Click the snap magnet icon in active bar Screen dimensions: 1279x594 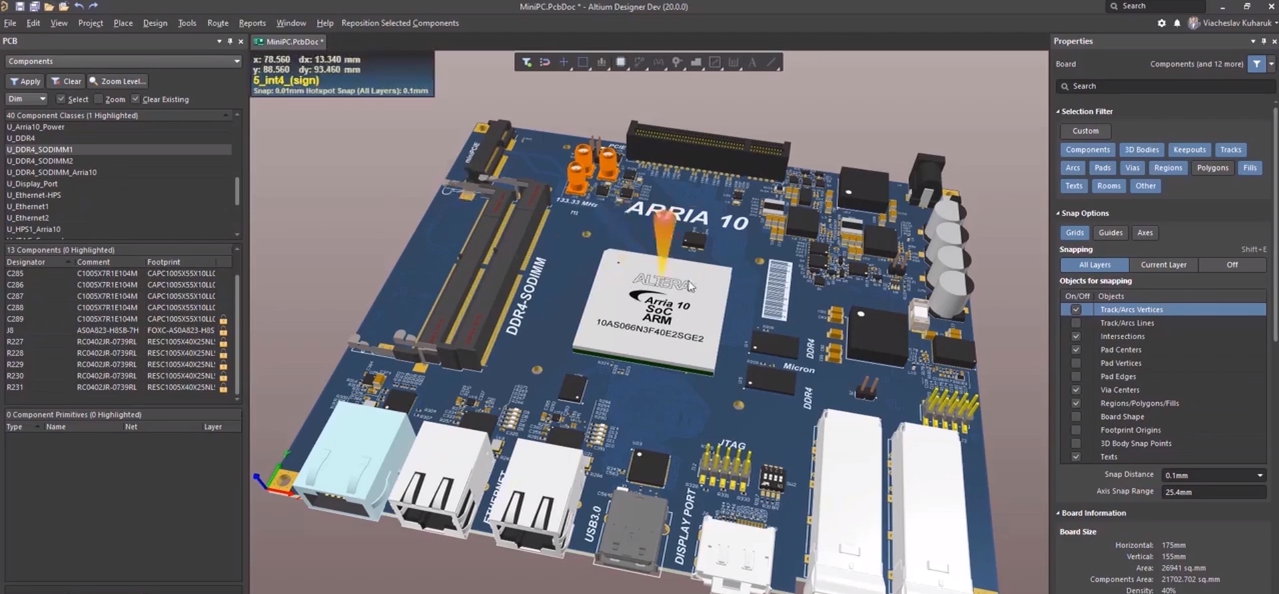545,62
